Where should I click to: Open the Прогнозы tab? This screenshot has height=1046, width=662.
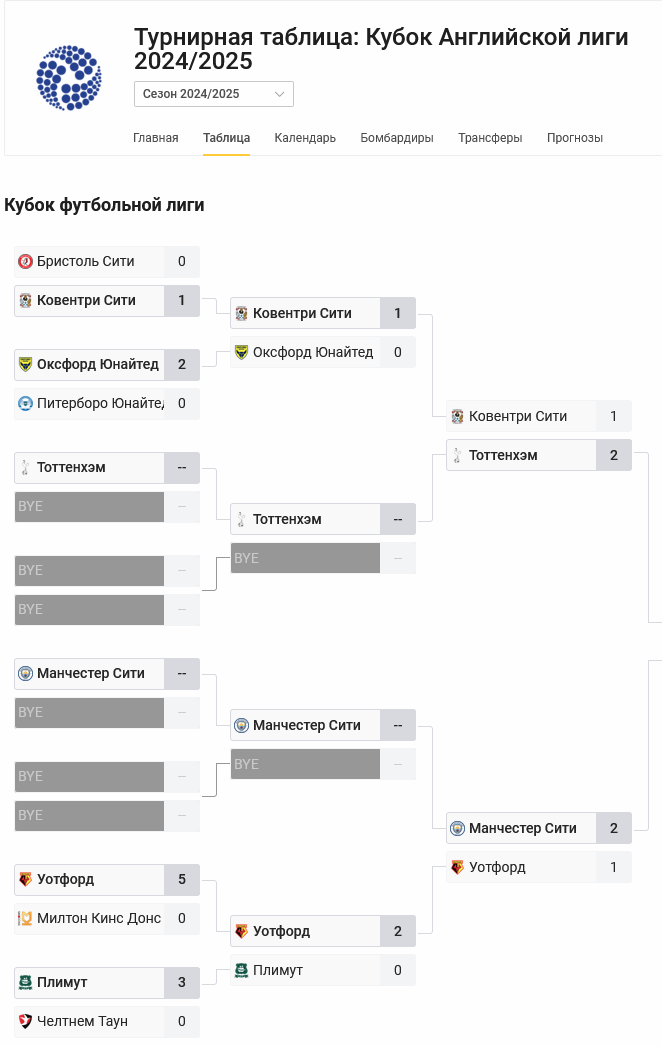click(x=575, y=138)
